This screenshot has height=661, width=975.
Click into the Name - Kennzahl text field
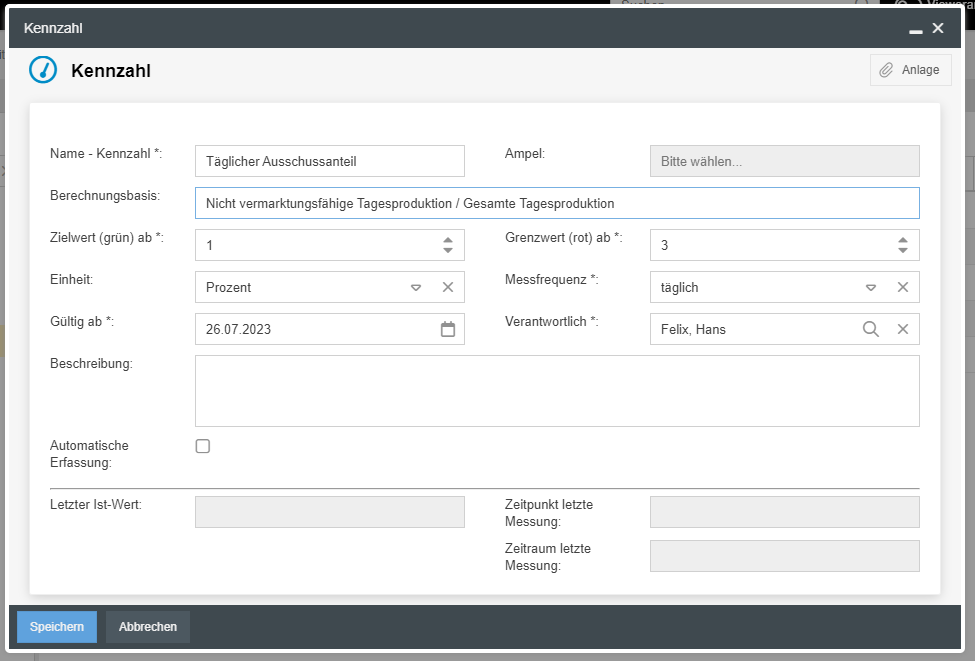[x=329, y=161]
